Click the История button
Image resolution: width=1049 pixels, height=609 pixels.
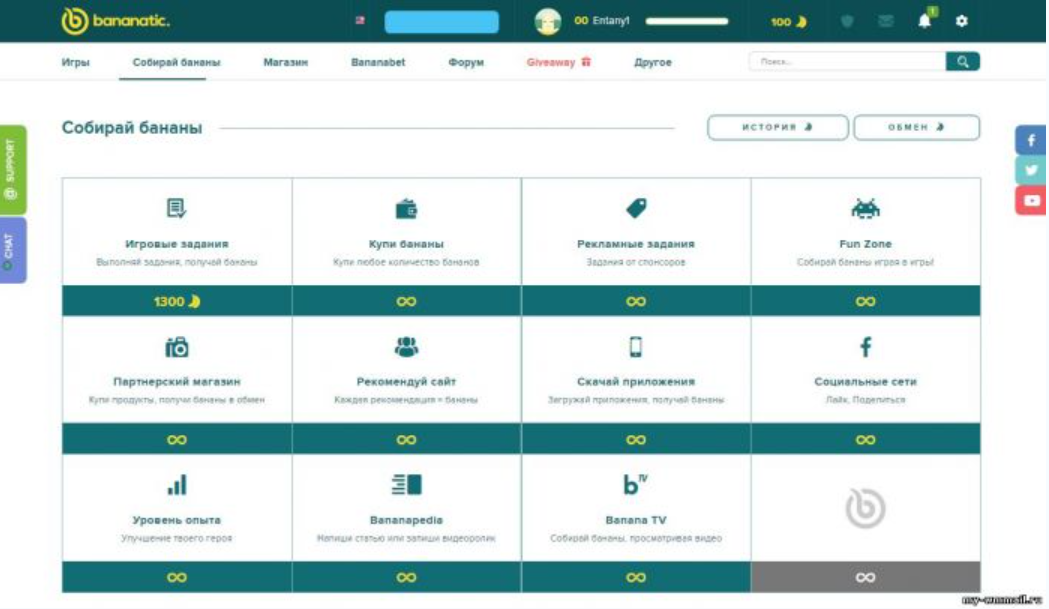(x=777, y=127)
